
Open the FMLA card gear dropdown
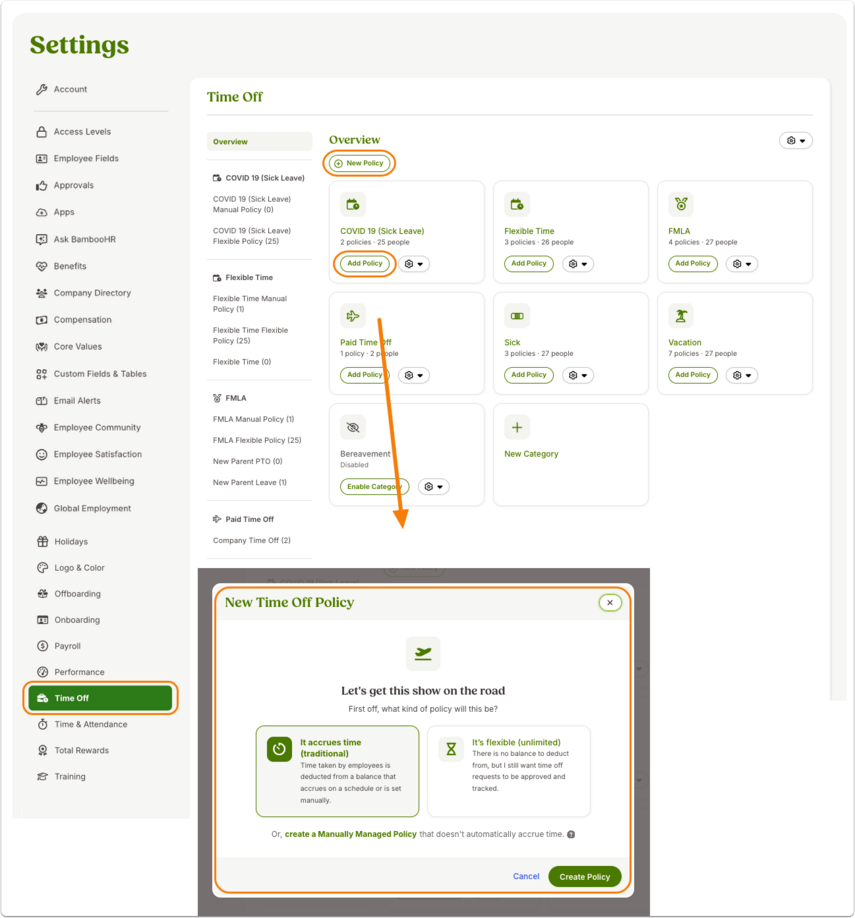pos(742,264)
